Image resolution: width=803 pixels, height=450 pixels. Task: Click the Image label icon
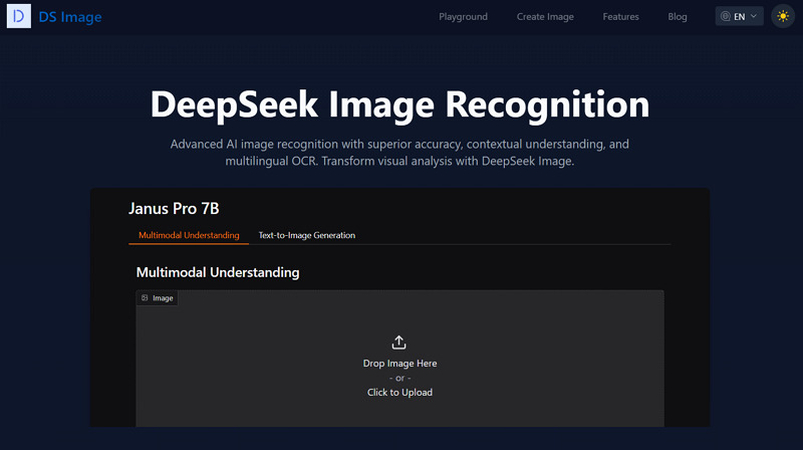tap(145, 298)
